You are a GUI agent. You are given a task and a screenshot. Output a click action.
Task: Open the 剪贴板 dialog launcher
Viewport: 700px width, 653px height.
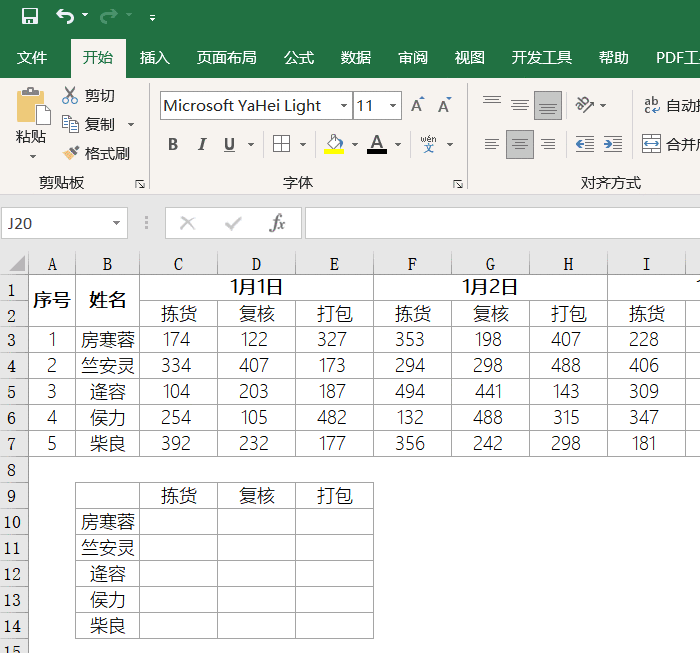click(140, 184)
